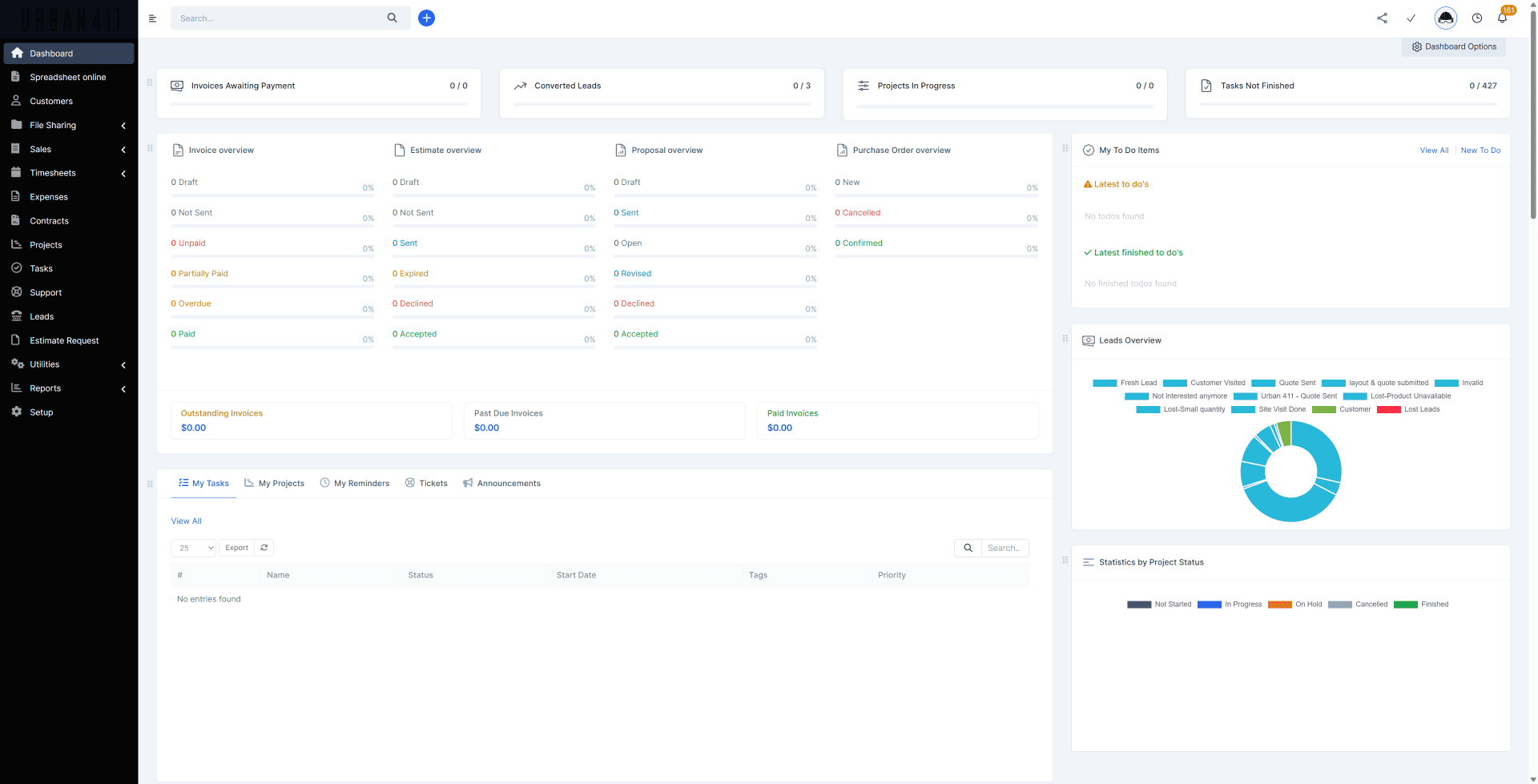Open timesheet clock icon in header
This screenshot has width=1538, height=784.
click(x=1477, y=18)
